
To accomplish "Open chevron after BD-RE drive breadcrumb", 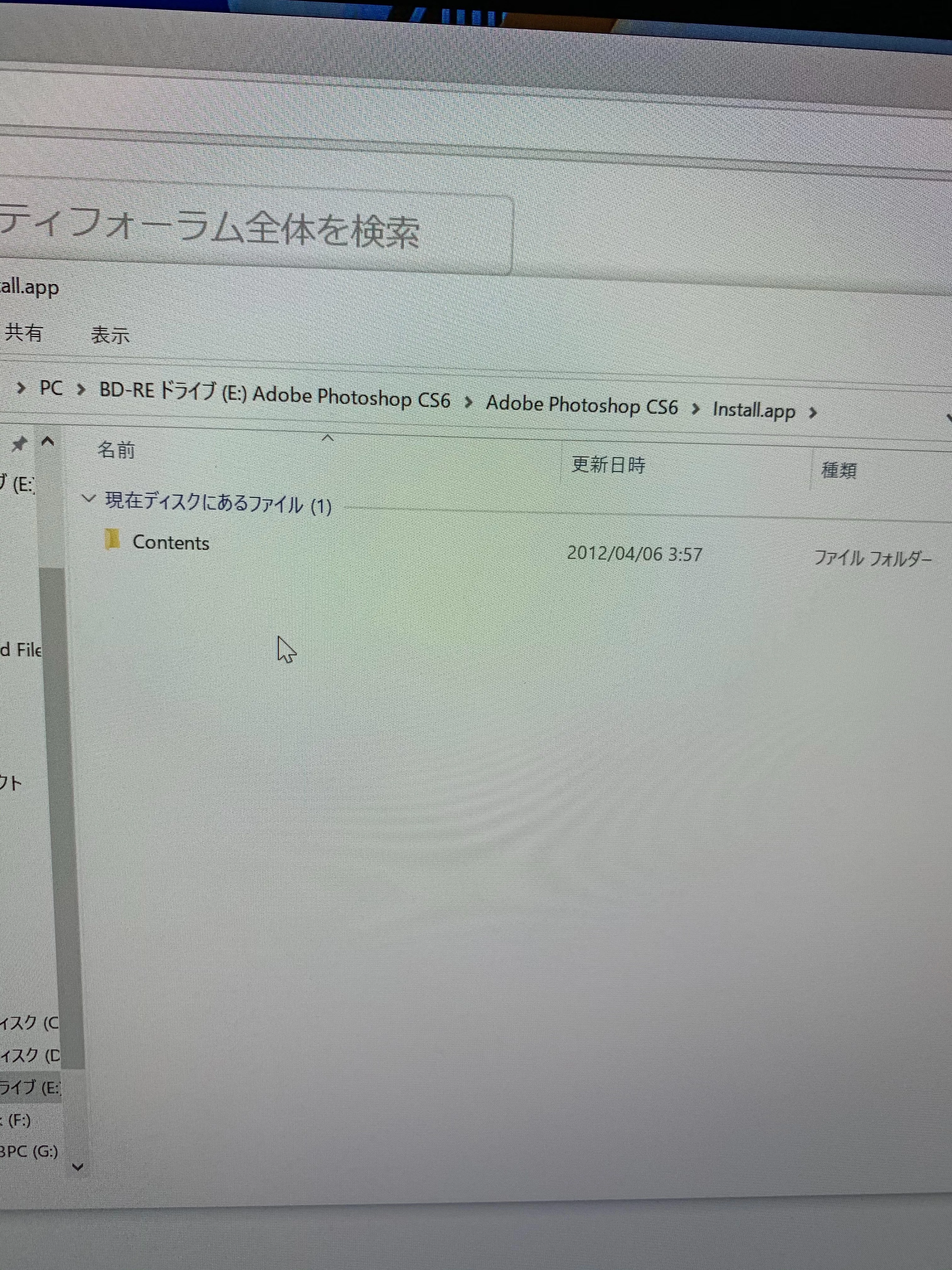I will (x=468, y=402).
